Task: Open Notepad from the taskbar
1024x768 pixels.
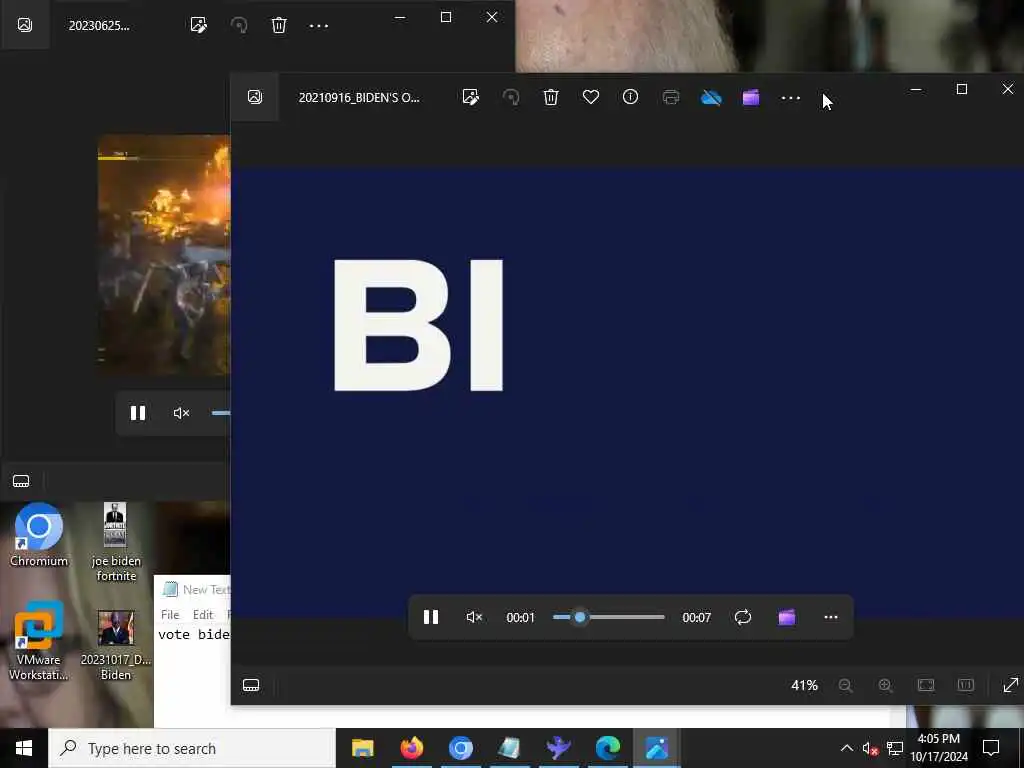Action: pyautogui.click(x=509, y=748)
